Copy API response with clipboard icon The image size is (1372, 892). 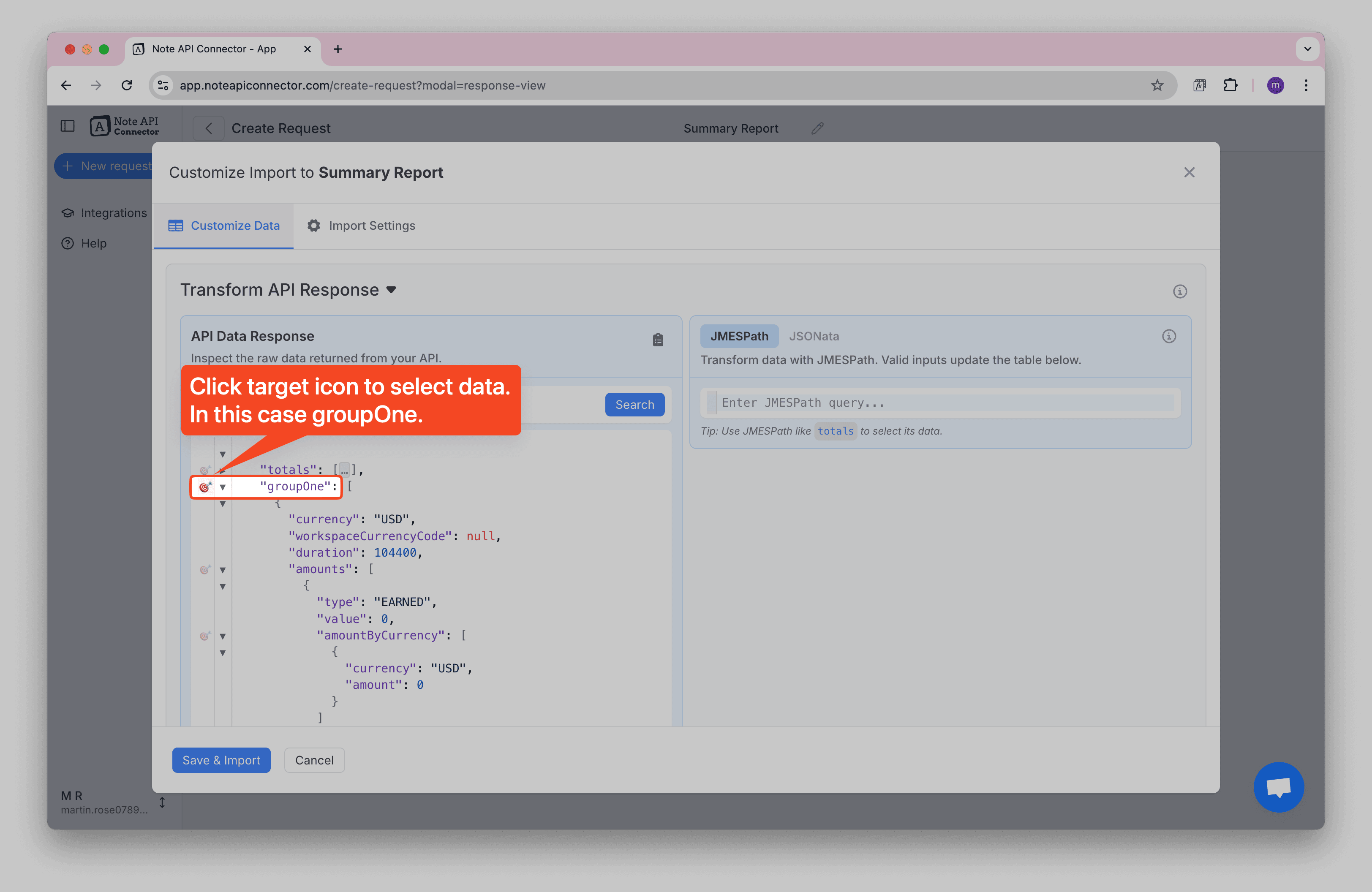(x=658, y=340)
